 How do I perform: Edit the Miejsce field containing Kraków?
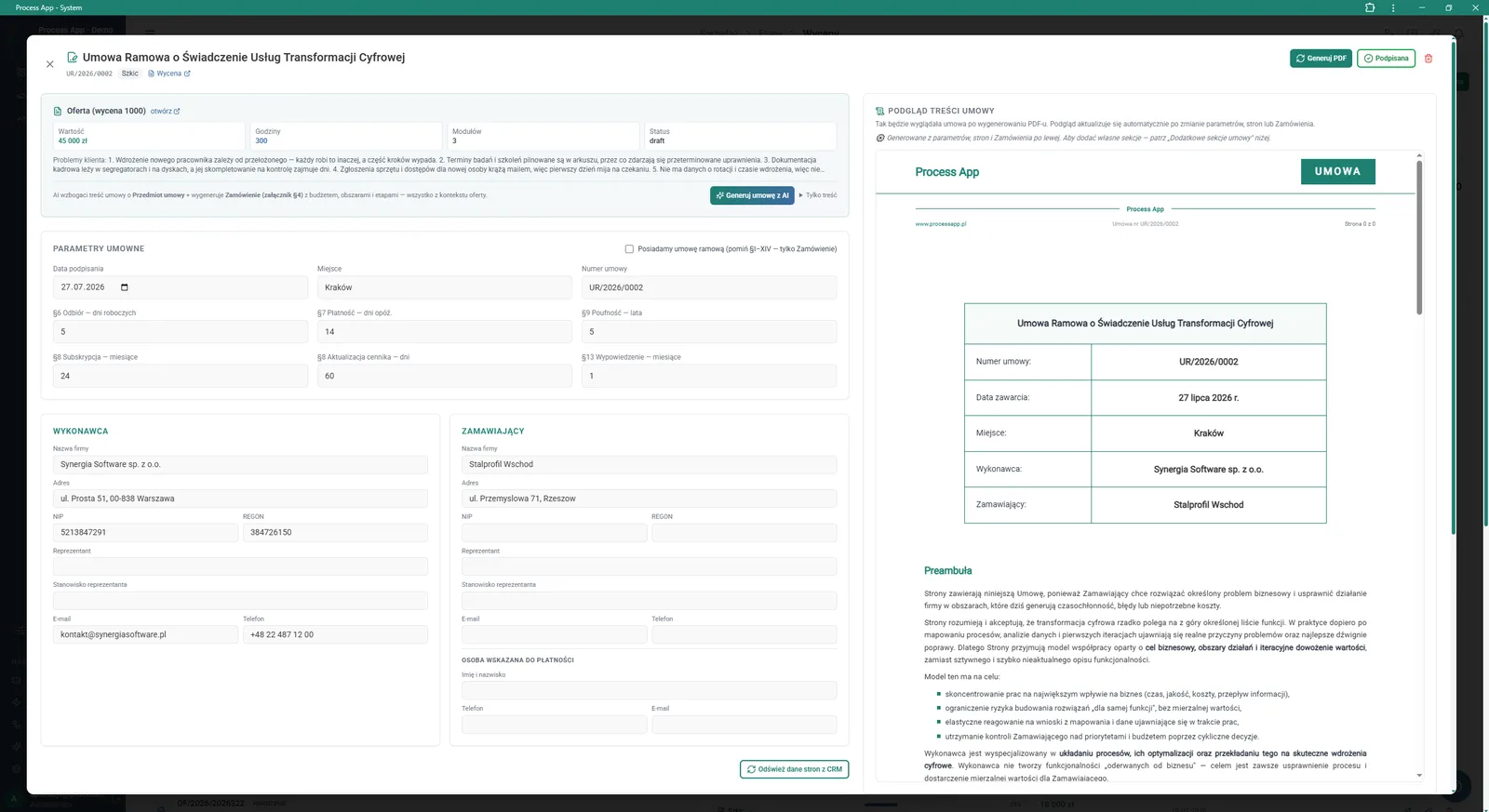click(445, 287)
